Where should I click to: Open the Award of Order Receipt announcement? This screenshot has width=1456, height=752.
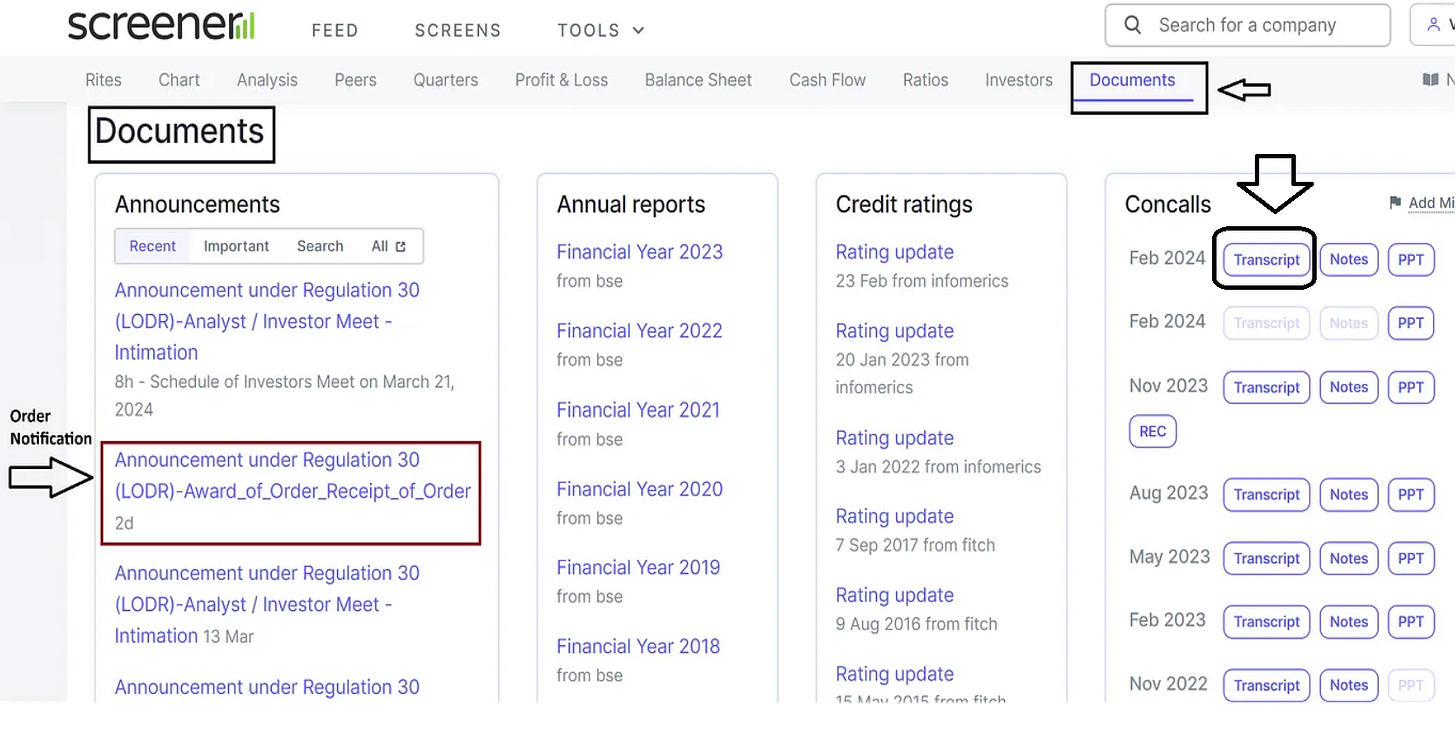[x=292, y=475]
